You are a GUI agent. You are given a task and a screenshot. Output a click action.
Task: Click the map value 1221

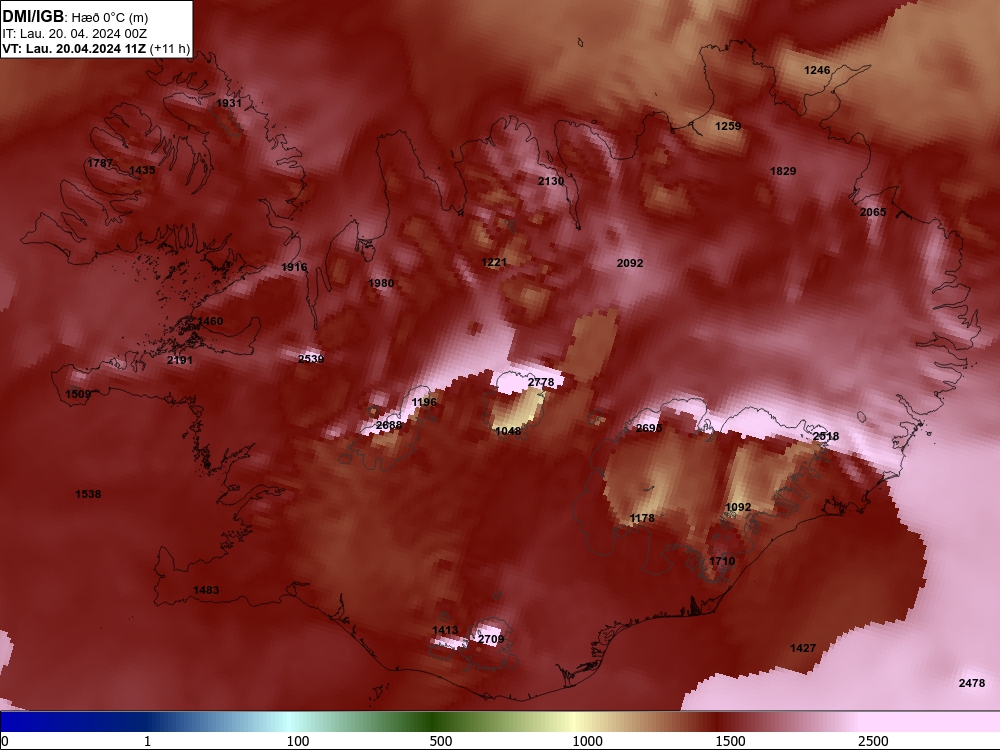click(494, 262)
